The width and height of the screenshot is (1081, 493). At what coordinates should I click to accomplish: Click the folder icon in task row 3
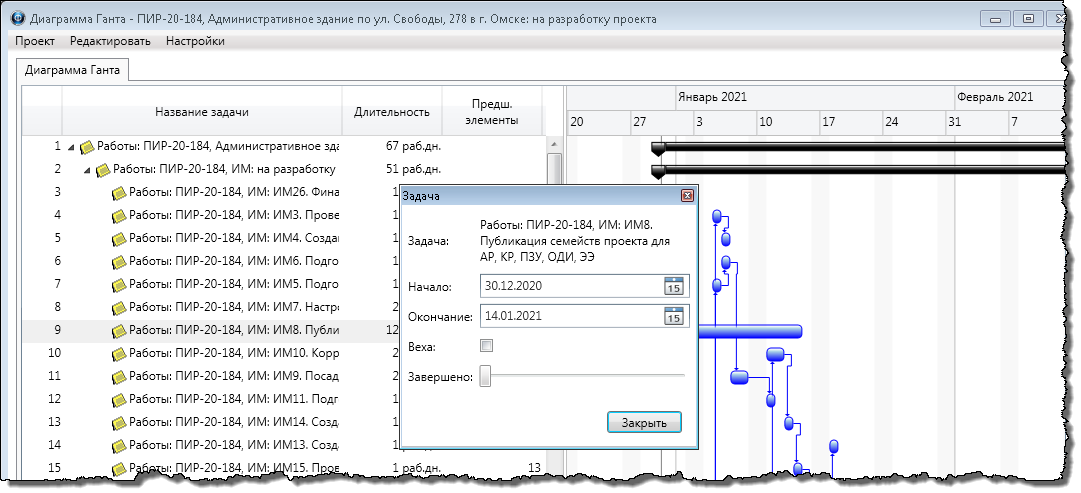(x=119, y=192)
